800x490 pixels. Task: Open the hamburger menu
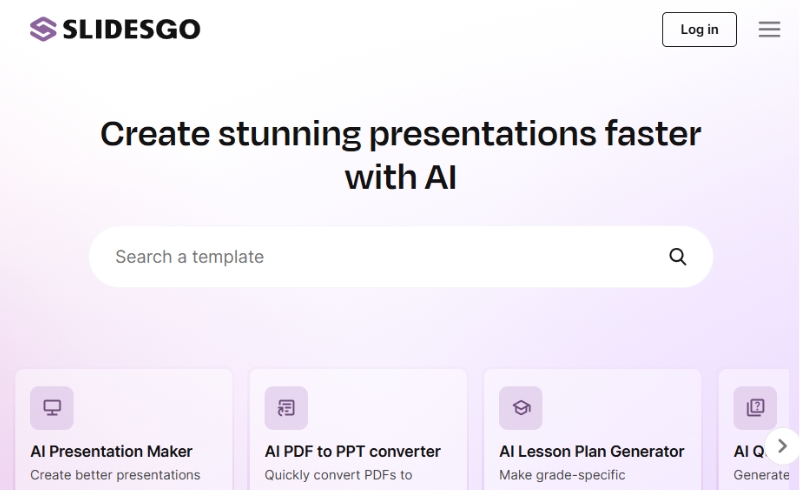click(x=769, y=29)
